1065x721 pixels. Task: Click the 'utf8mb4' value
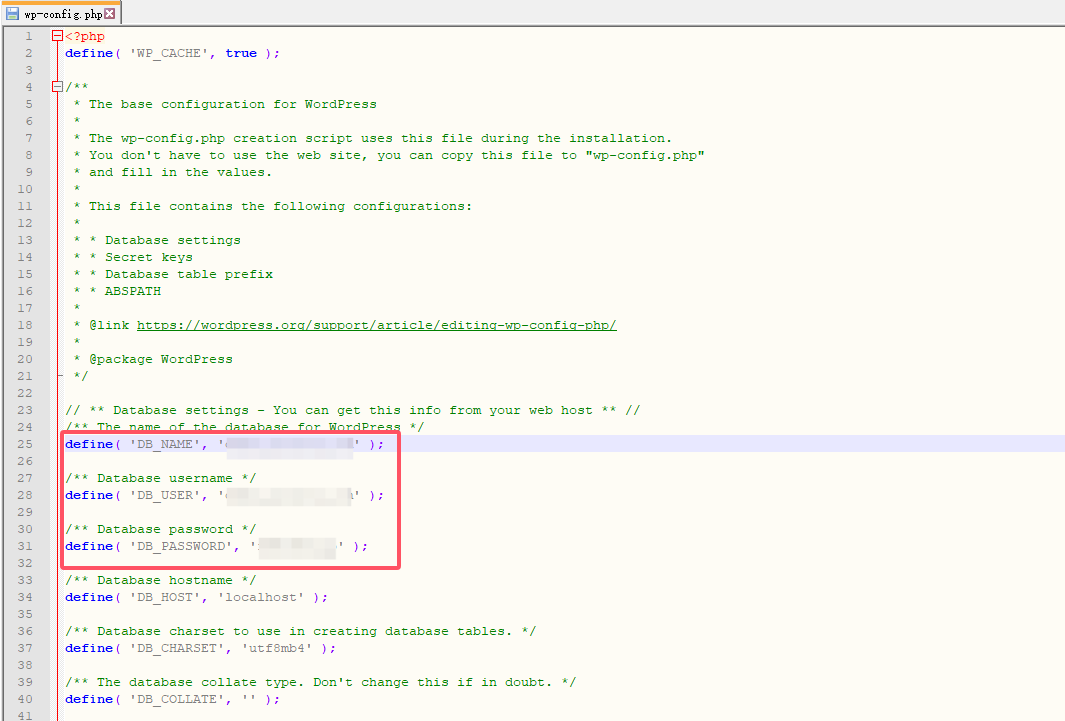277,648
